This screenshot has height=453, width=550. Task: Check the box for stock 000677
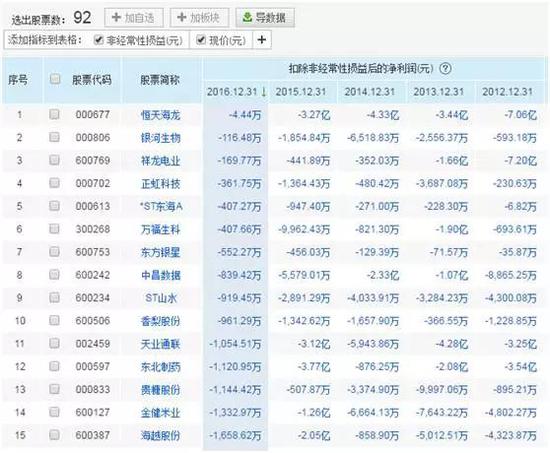[54, 114]
